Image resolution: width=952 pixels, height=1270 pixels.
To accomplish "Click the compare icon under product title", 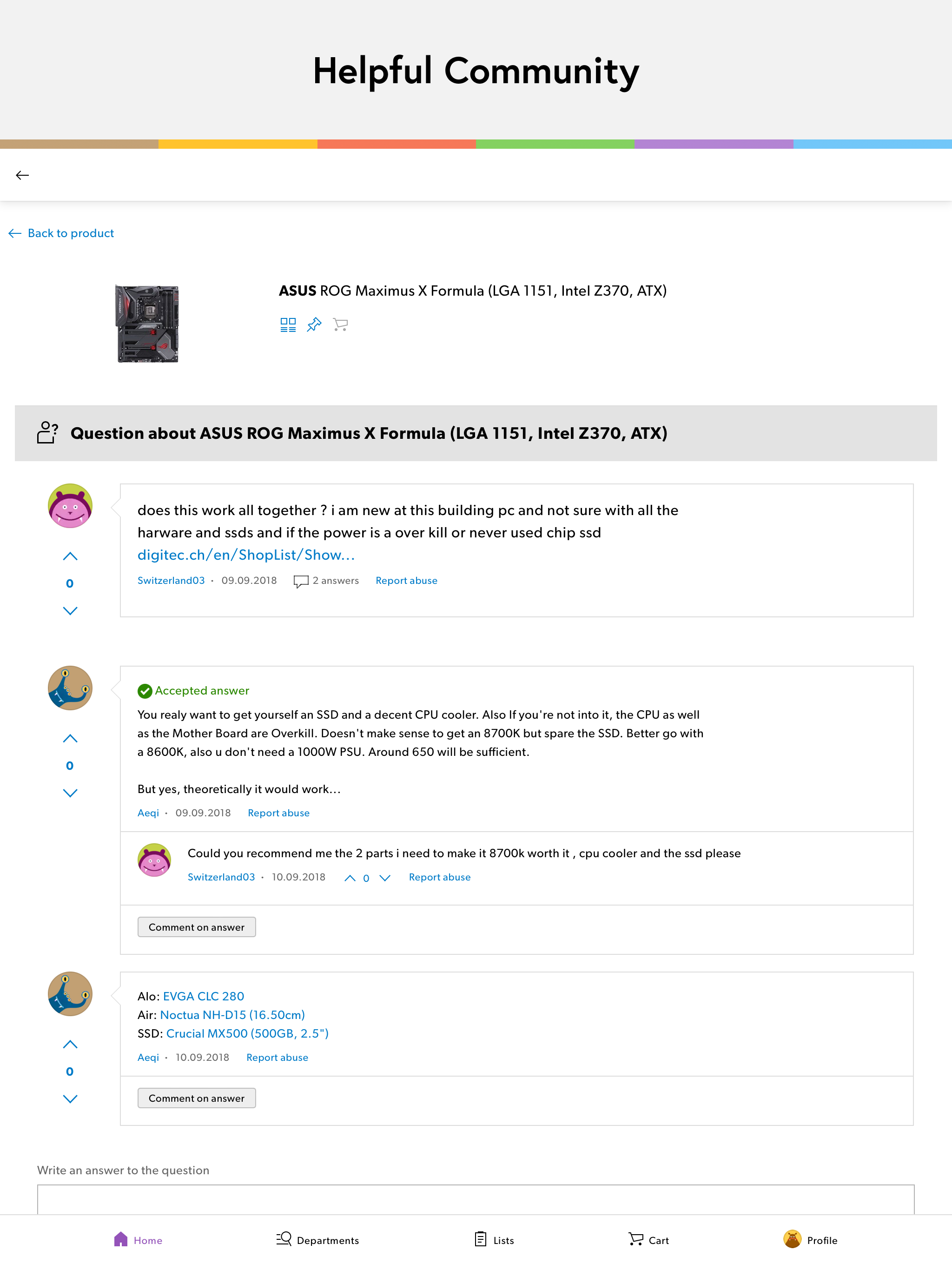I will click(x=288, y=325).
